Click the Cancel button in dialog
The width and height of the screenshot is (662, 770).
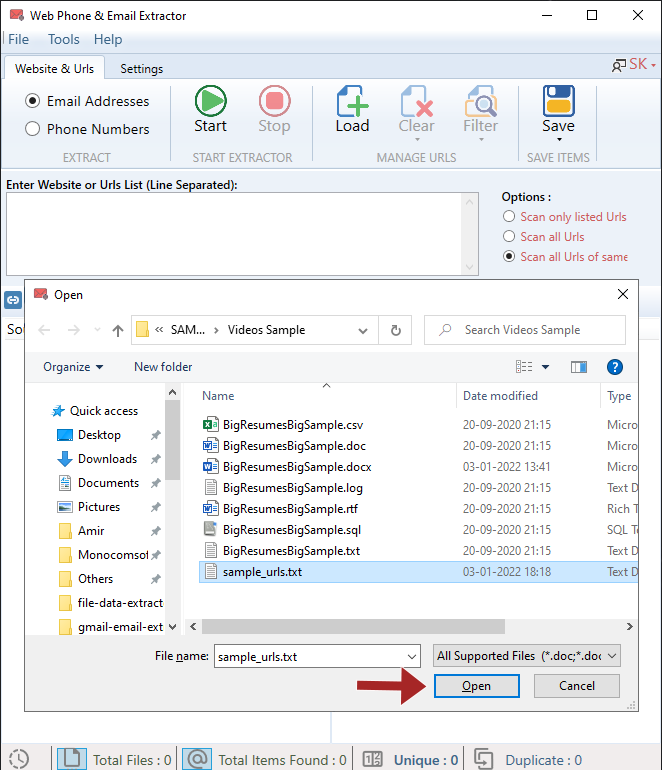[x=577, y=686]
